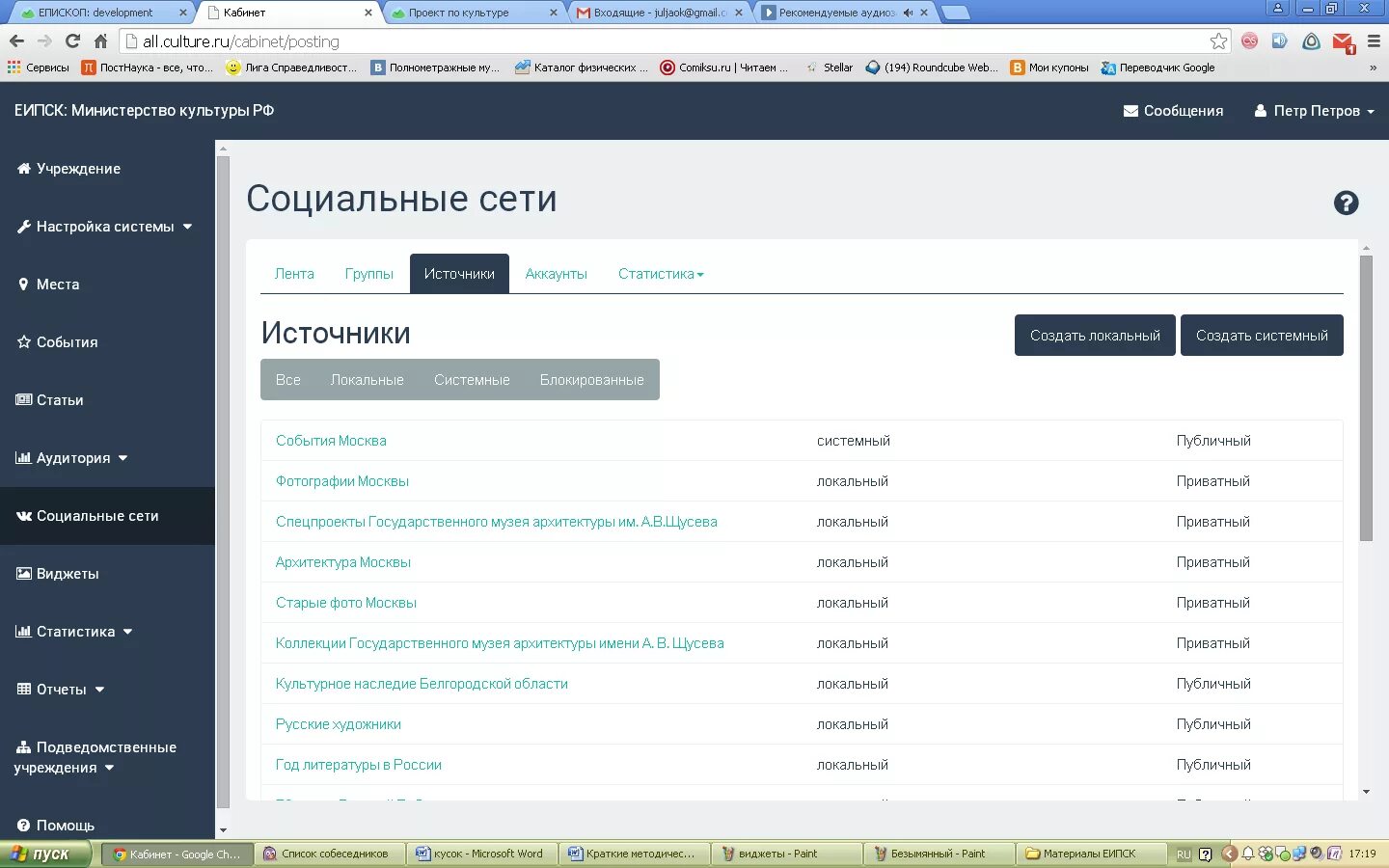
Task: Open кусок - Microsoft Word taskbar item
Action: [x=479, y=854]
